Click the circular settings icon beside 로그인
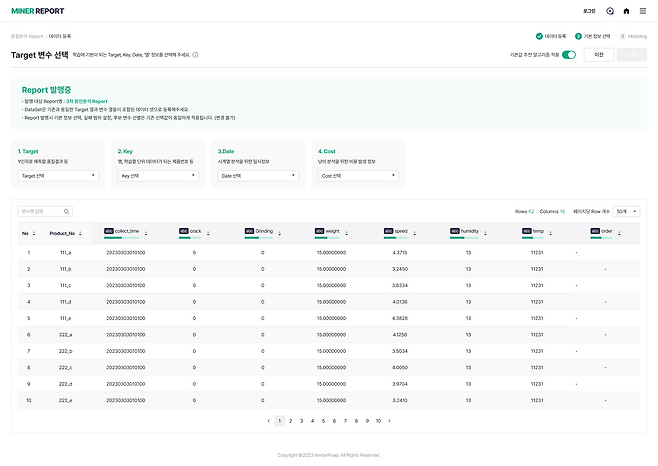This screenshot has width=658, height=466. 610,11
